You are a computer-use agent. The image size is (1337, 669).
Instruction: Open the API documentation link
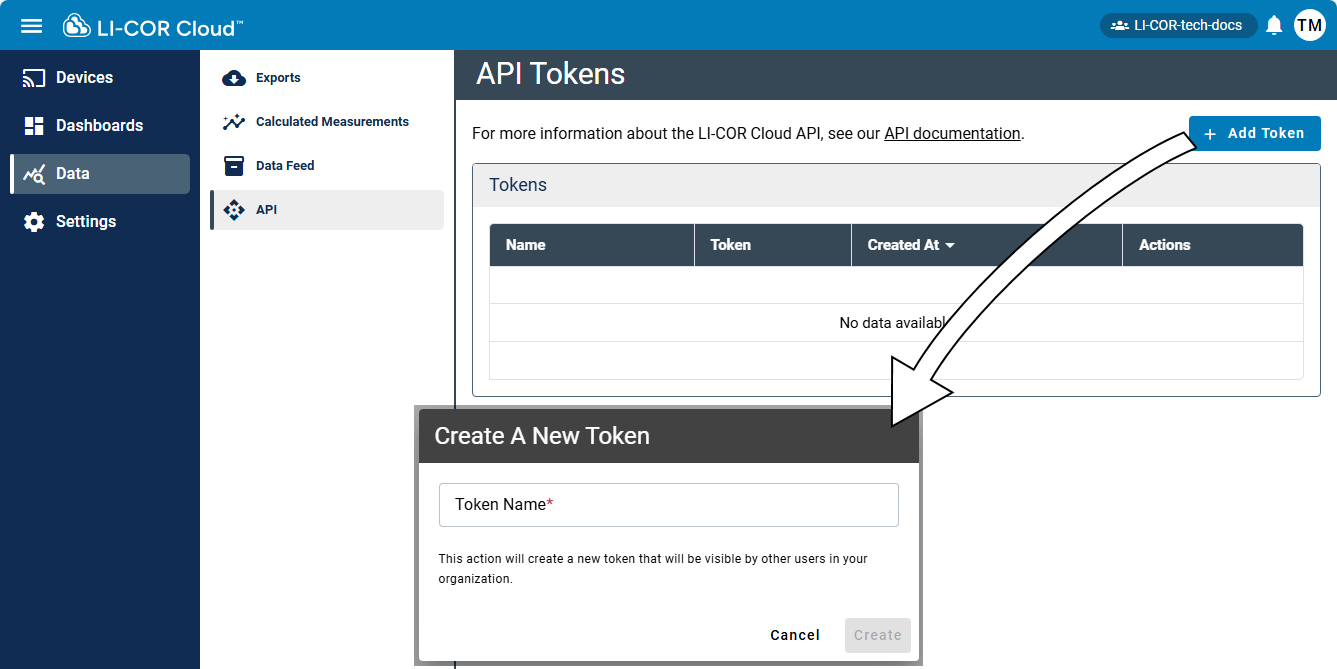951,133
